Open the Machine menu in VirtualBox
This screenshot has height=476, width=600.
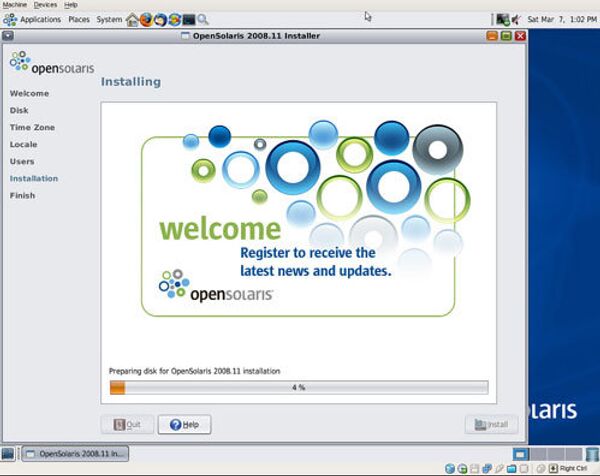pos(15,5)
